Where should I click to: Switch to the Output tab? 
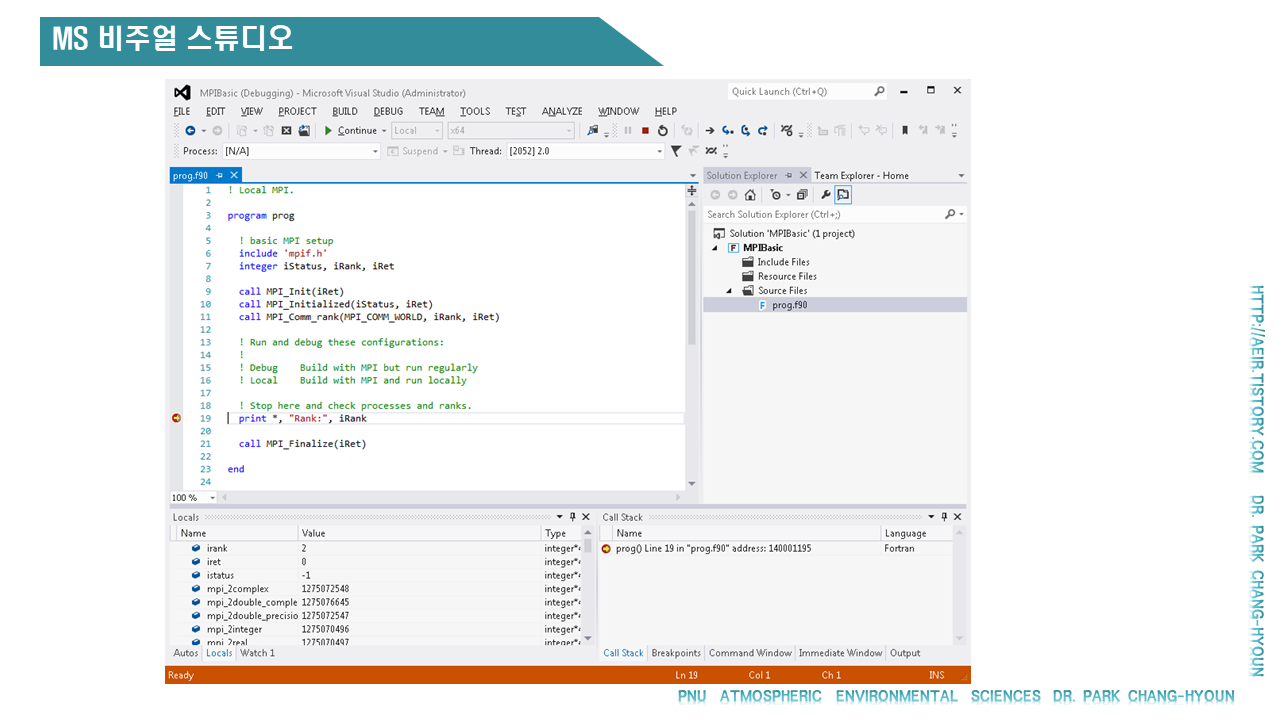905,653
